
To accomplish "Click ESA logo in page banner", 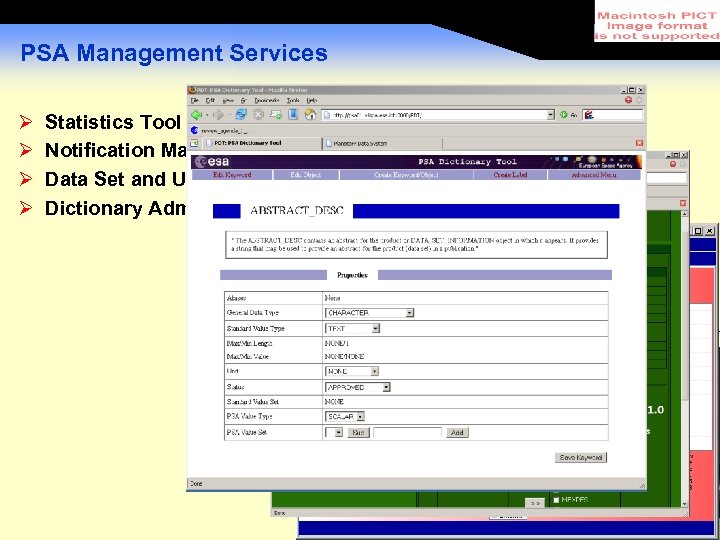I will (x=212, y=162).
